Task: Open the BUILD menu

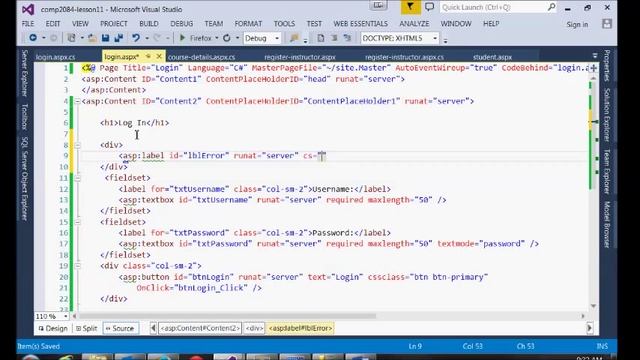Action: [x=149, y=24]
